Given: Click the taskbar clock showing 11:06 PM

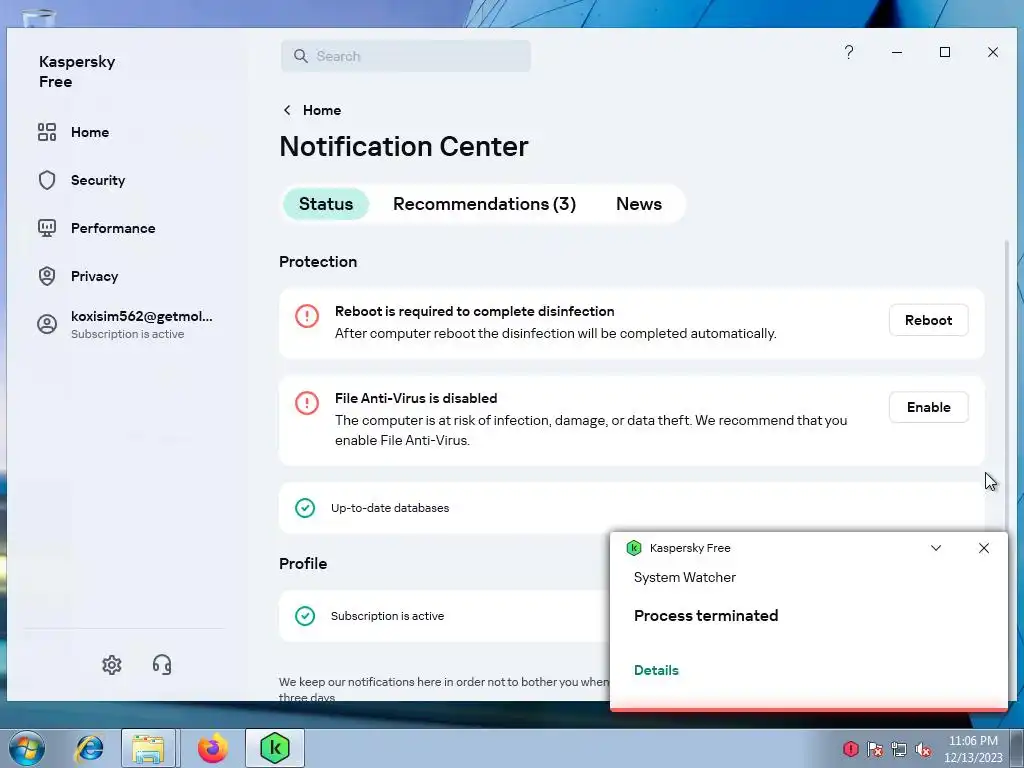Looking at the screenshot, I should [x=973, y=748].
